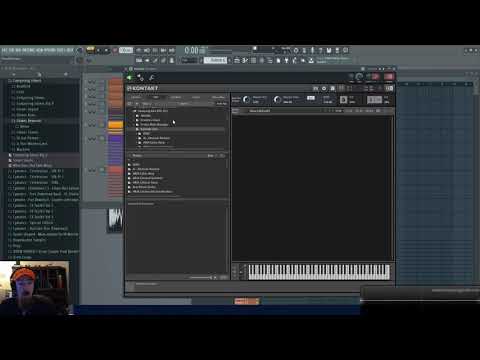
Task: Adjust Kontakt Master Tune knob
Action: [277, 99]
